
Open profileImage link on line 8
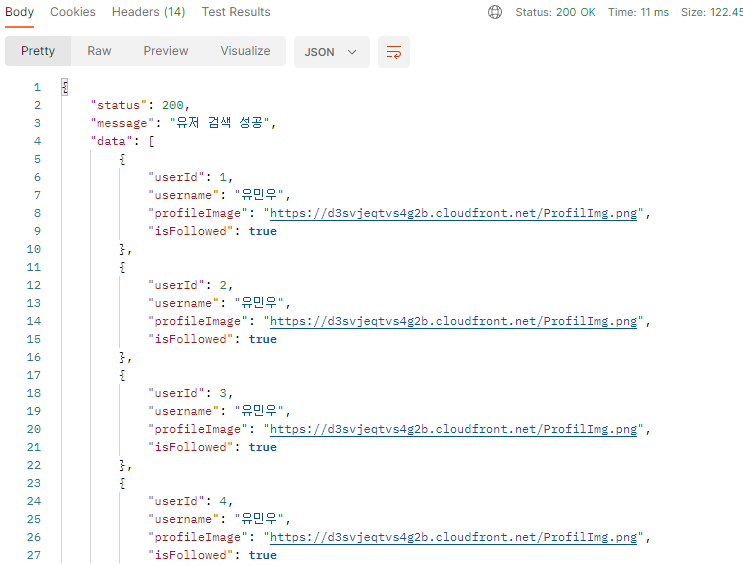(453, 213)
